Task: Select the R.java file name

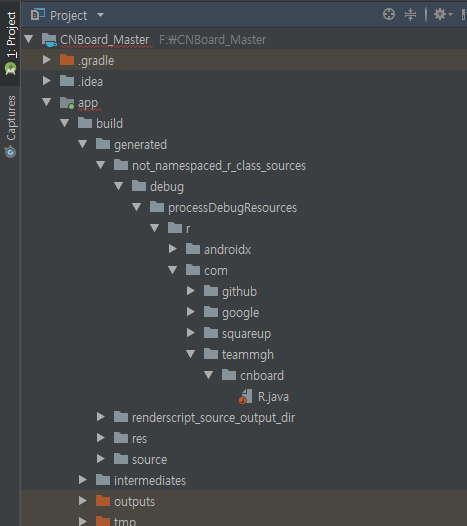Action: point(273,397)
